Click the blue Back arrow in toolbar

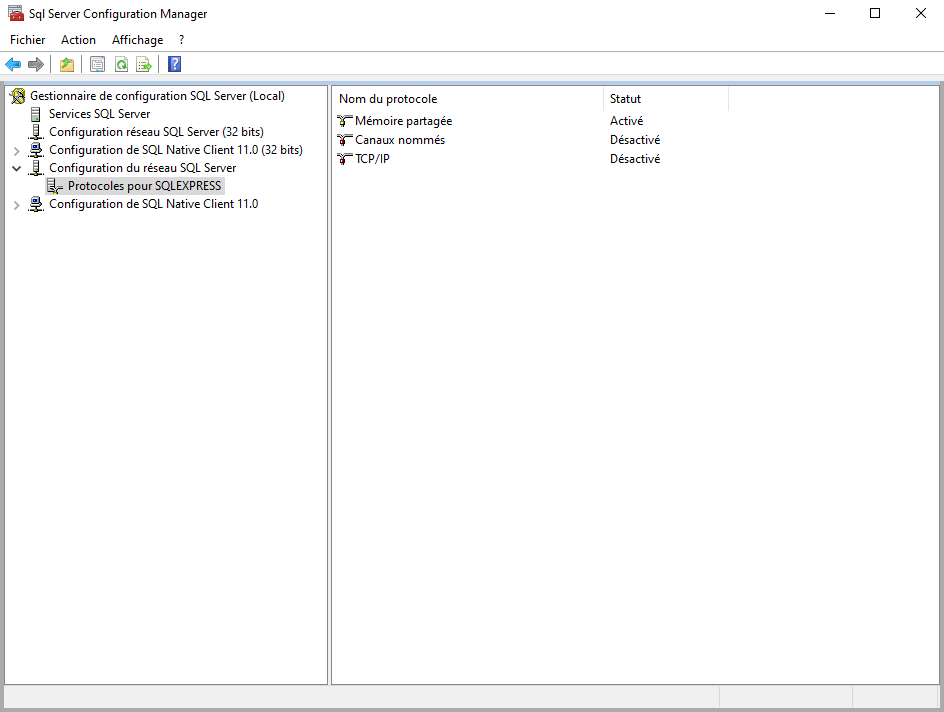coord(13,65)
